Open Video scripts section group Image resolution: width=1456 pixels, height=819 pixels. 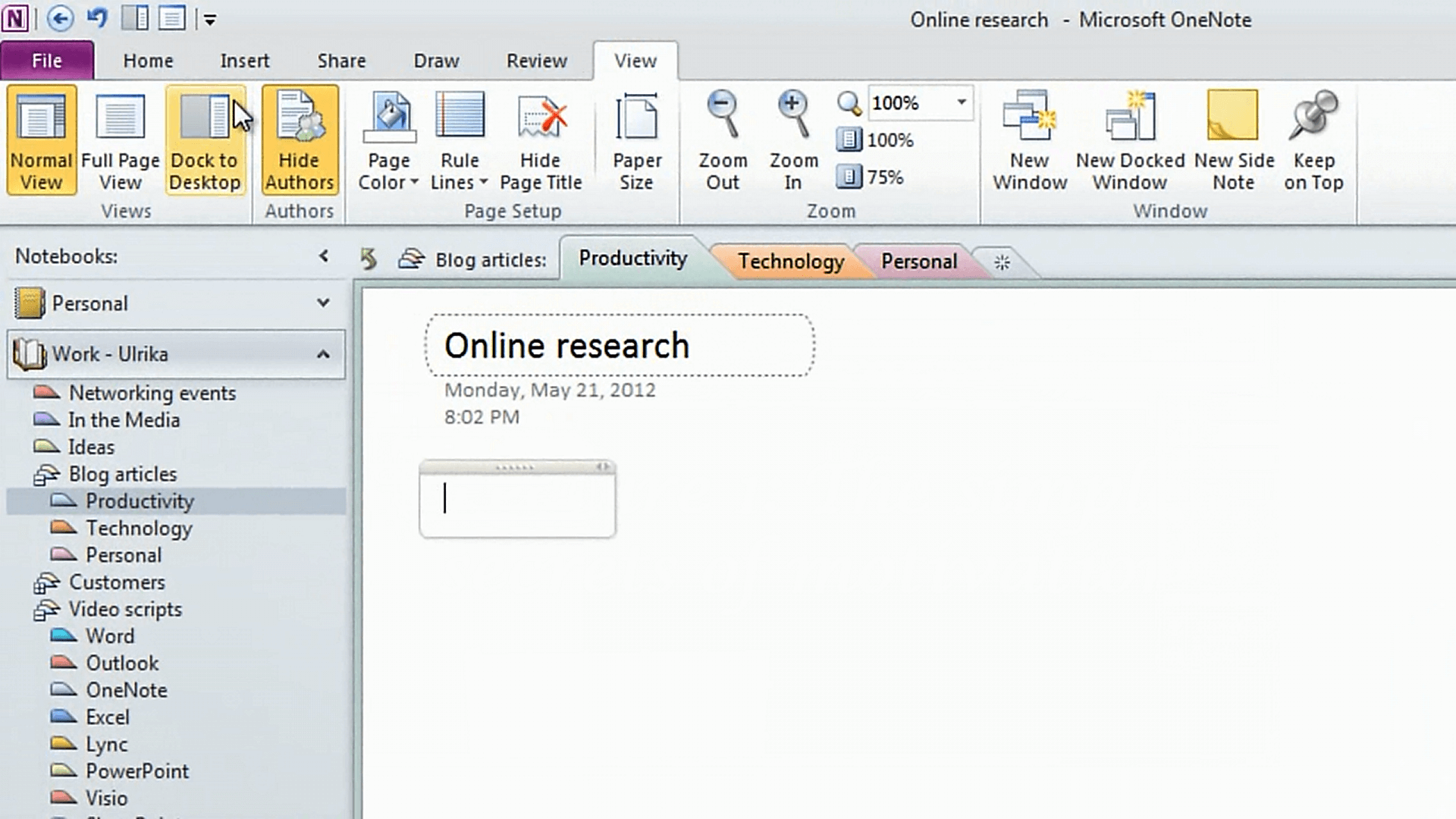click(125, 610)
